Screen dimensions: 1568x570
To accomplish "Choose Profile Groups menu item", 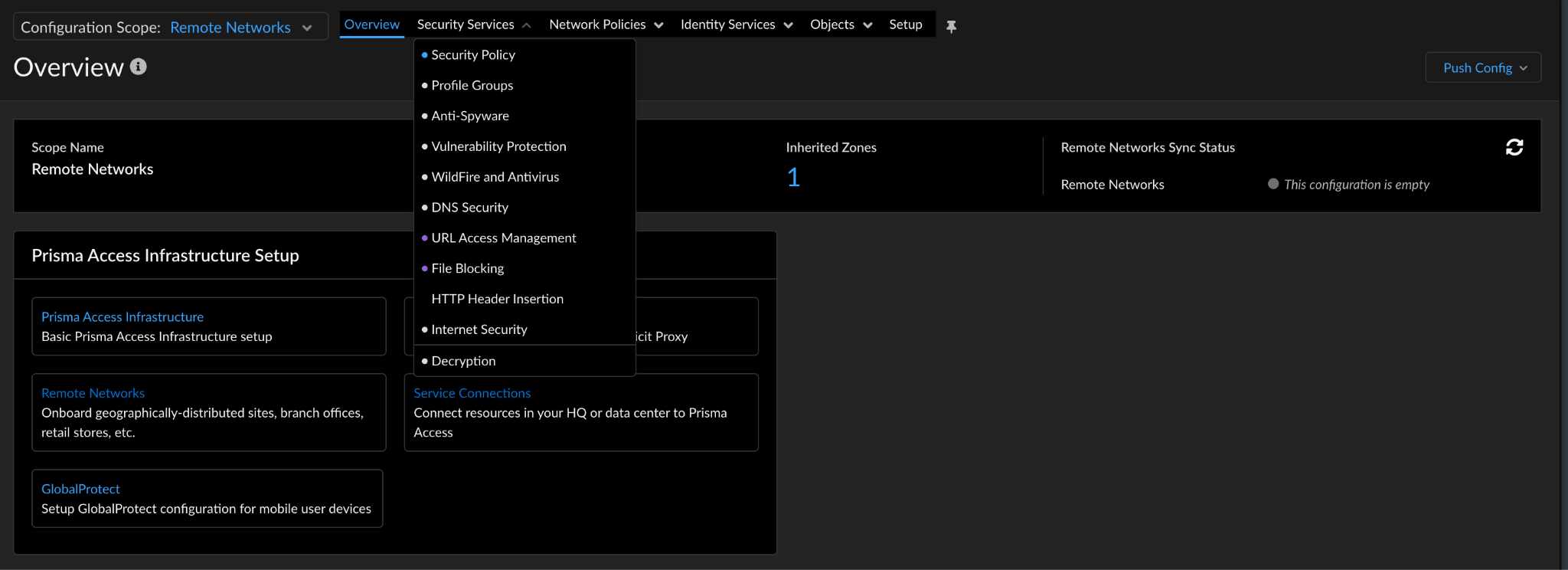I will point(524,86).
